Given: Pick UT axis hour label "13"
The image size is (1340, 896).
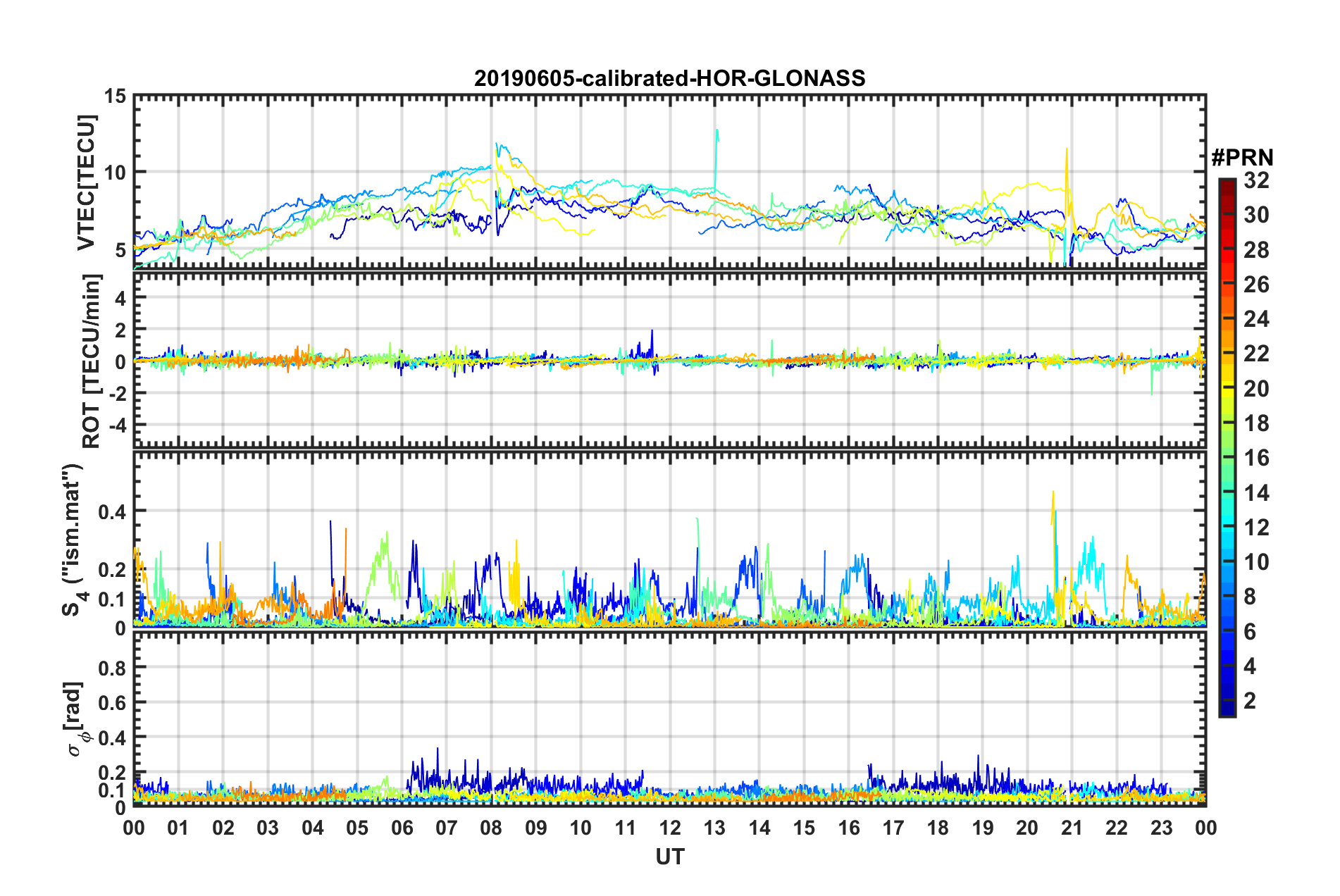Looking at the screenshot, I should 714,828.
